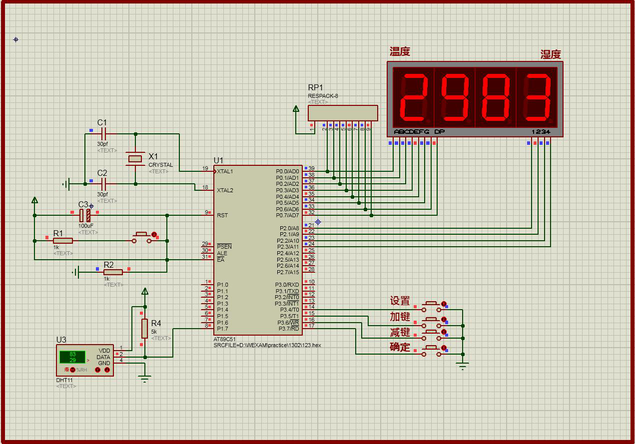The image size is (635, 444).
Task: Click the 温度 text label
Action: [x=400, y=52]
